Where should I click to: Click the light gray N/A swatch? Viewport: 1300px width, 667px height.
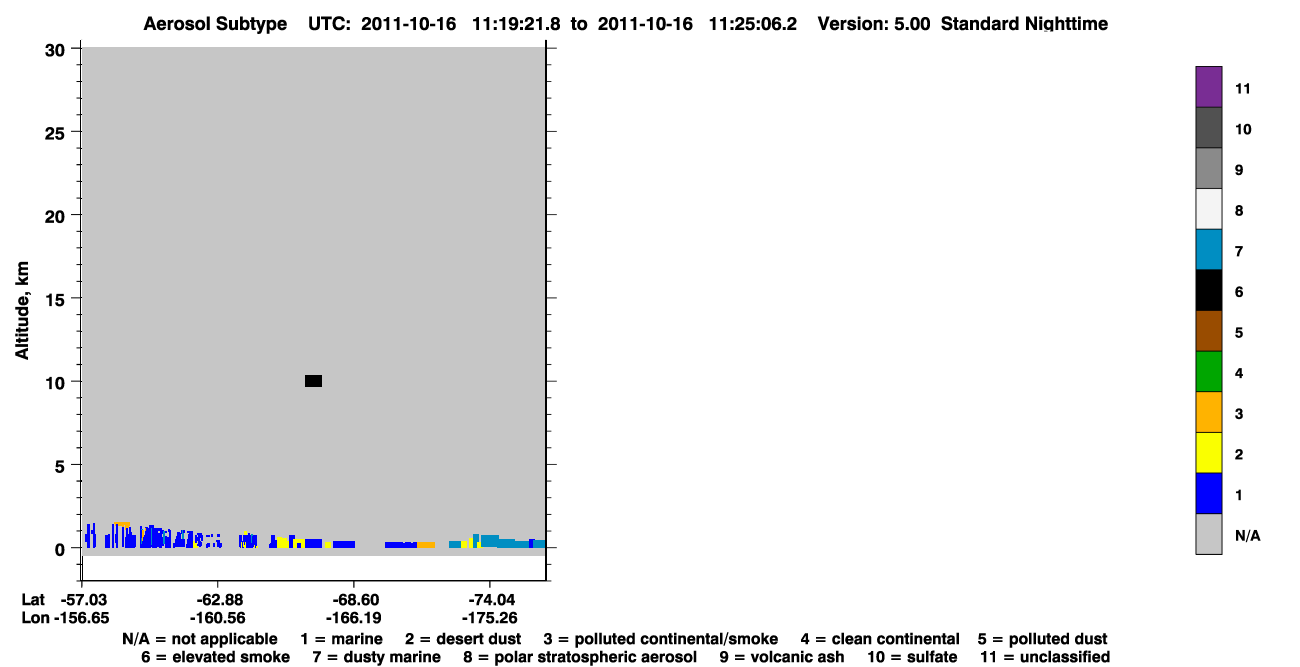1208,534
